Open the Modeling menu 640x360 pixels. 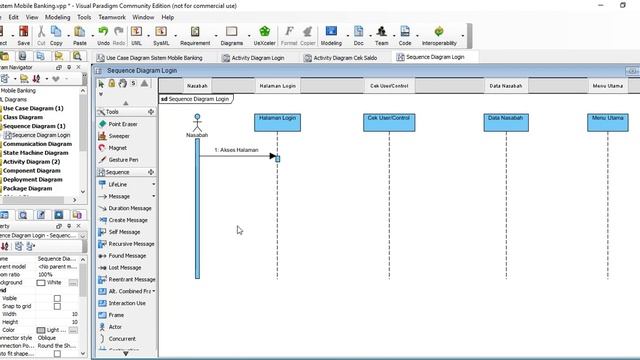pos(58,17)
